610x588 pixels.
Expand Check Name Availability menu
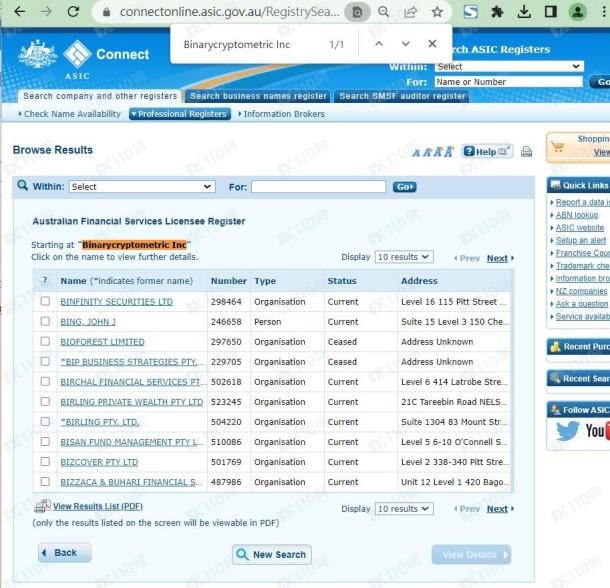point(70,114)
